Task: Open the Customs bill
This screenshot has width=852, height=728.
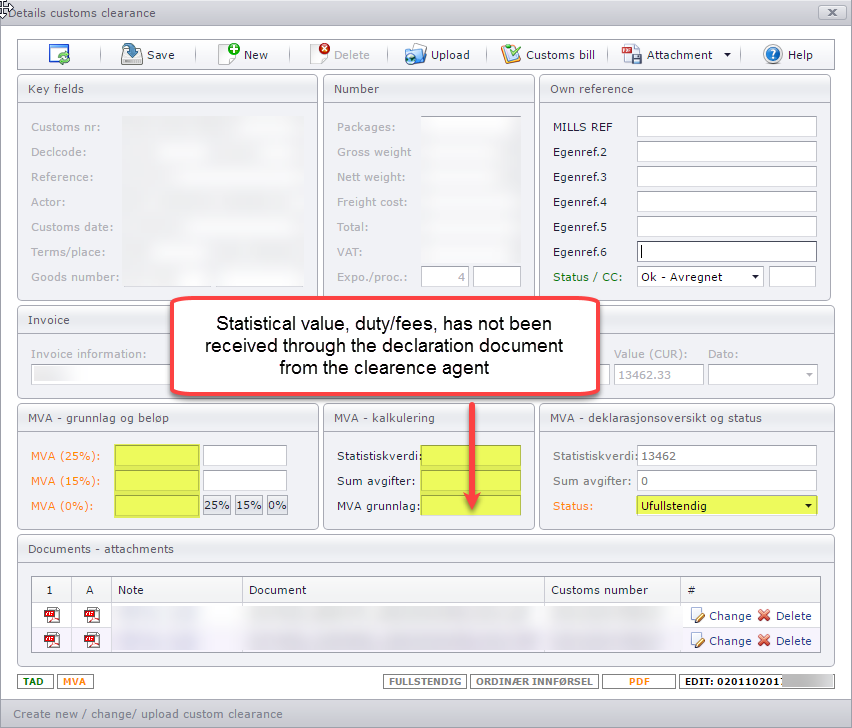Action: coord(548,55)
